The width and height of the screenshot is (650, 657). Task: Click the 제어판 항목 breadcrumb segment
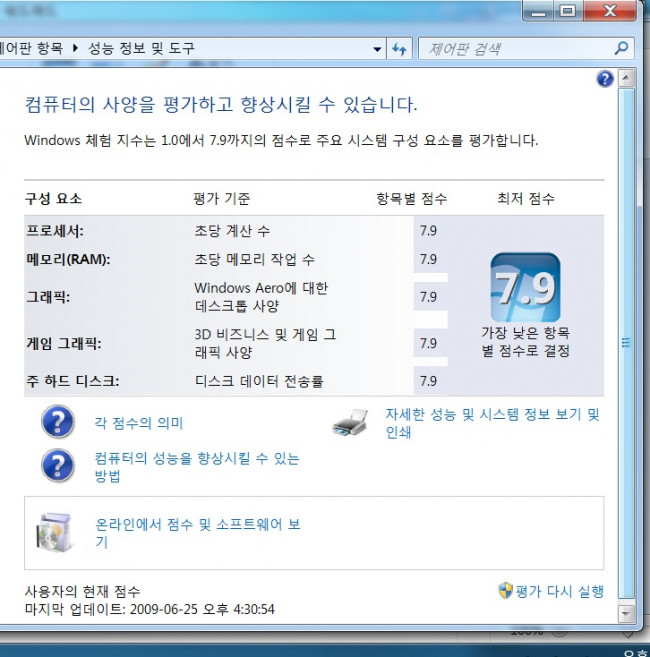coord(31,48)
